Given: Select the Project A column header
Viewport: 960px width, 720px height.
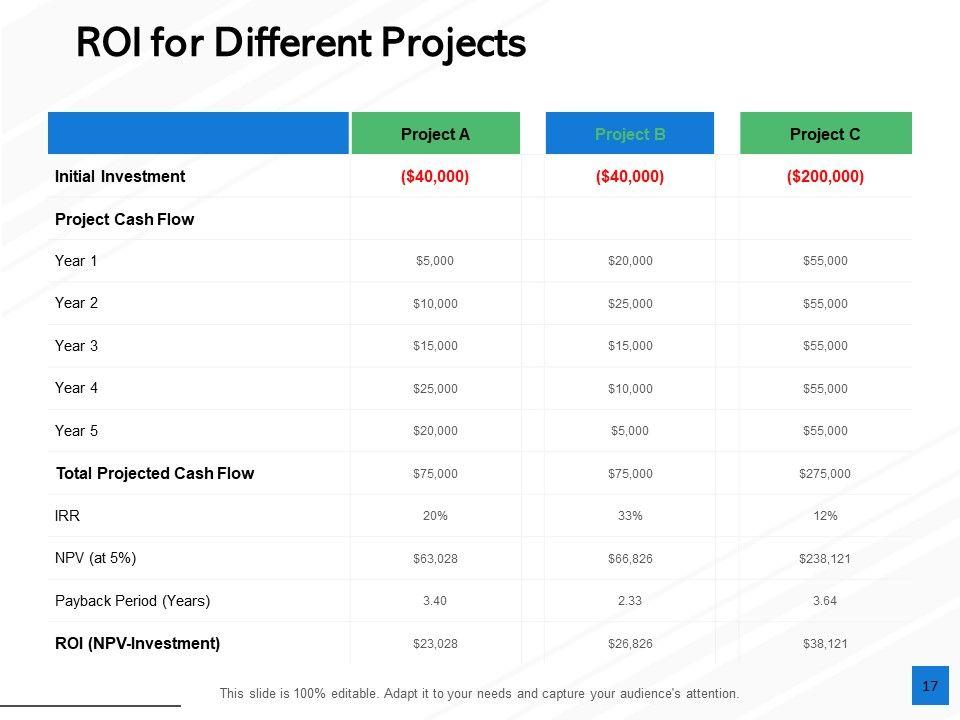Looking at the screenshot, I should [435, 134].
